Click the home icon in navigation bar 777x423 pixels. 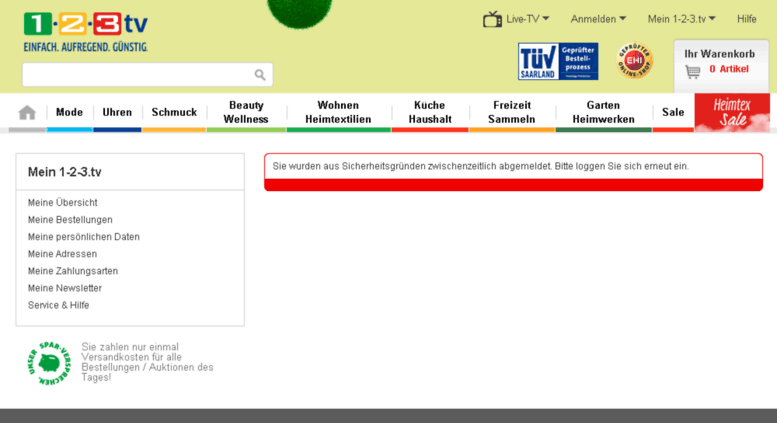27,113
